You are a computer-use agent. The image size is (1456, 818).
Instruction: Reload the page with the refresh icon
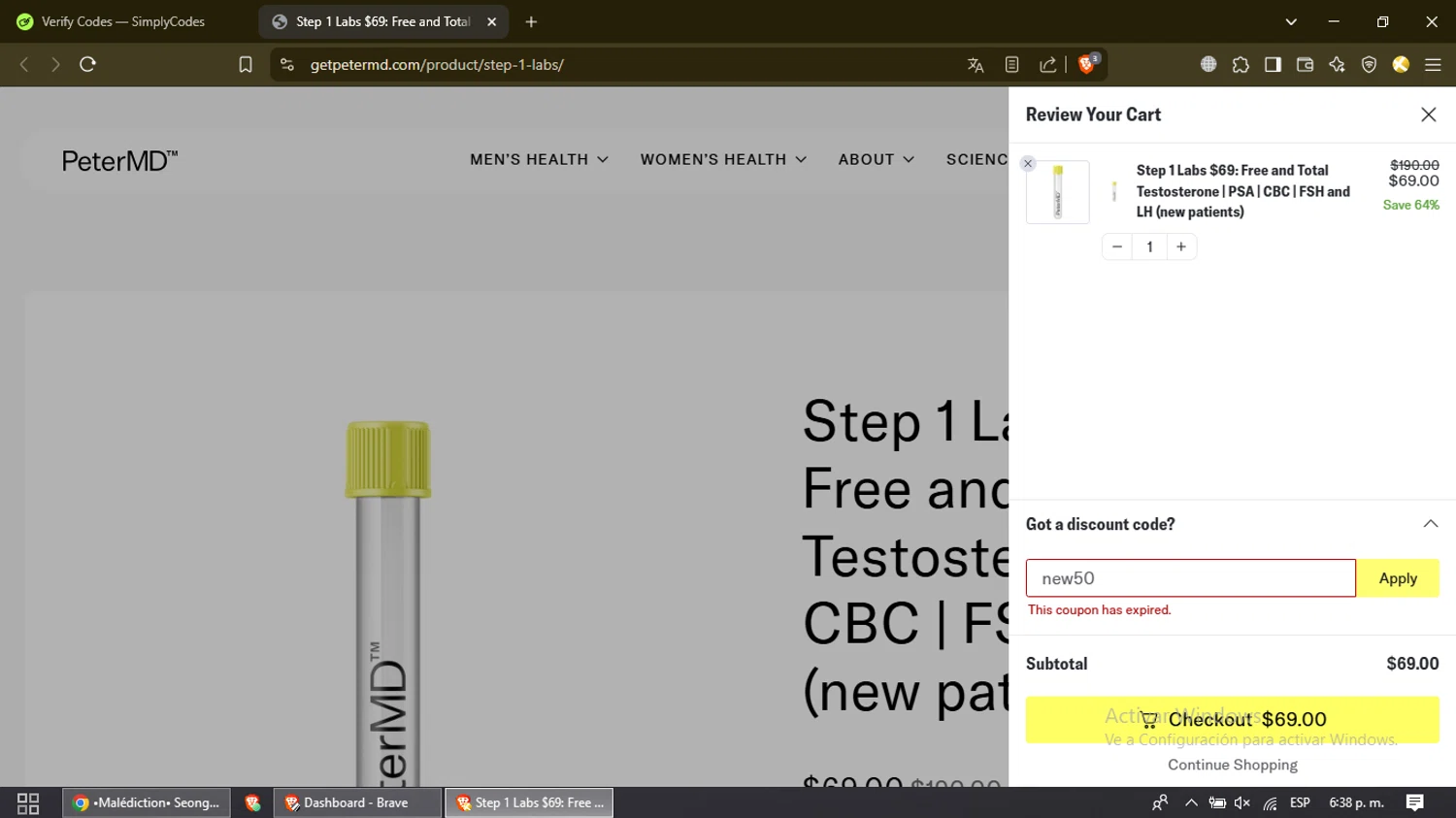pos(87,64)
